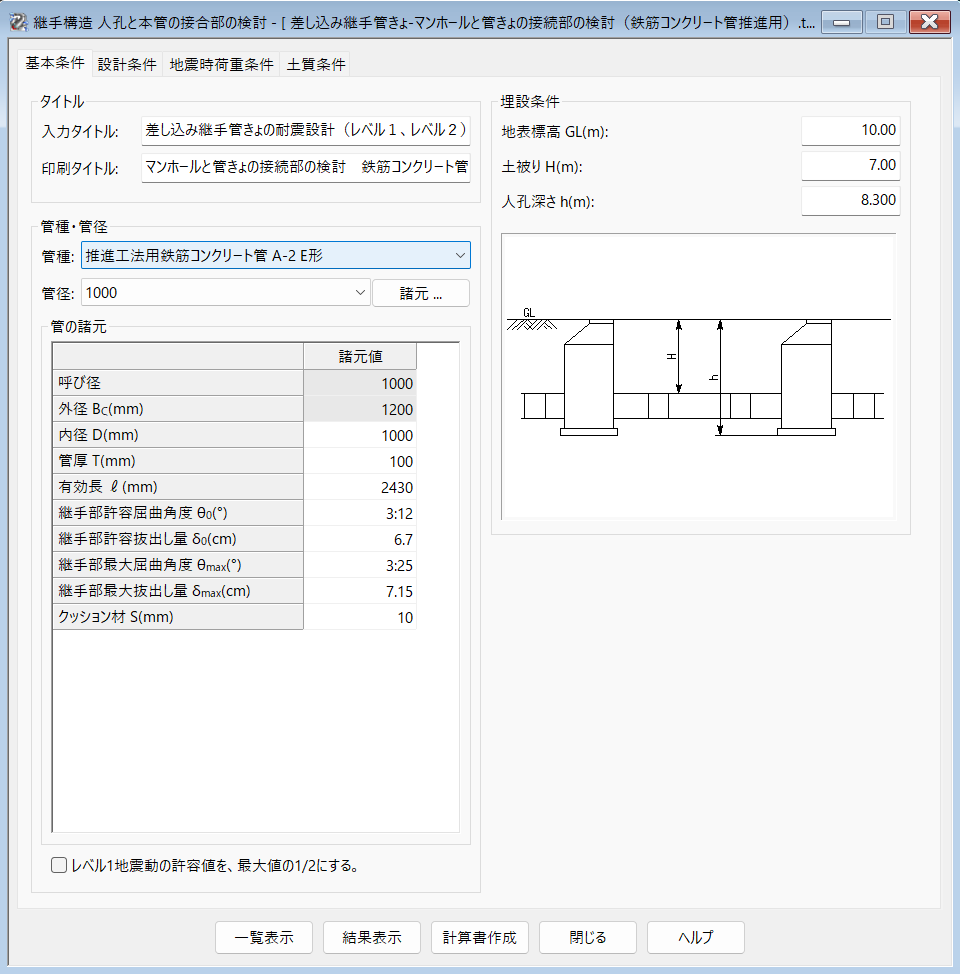
Task: Click the 入力タイトル text field
Action: pyautogui.click(x=305, y=130)
